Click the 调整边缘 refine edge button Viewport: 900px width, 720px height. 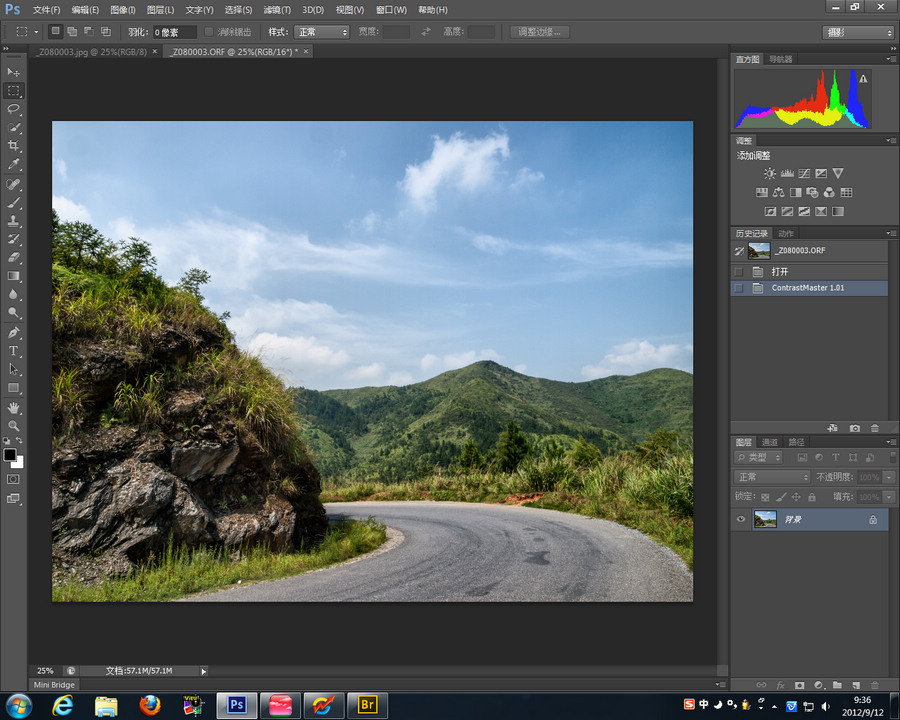[x=541, y=32]
